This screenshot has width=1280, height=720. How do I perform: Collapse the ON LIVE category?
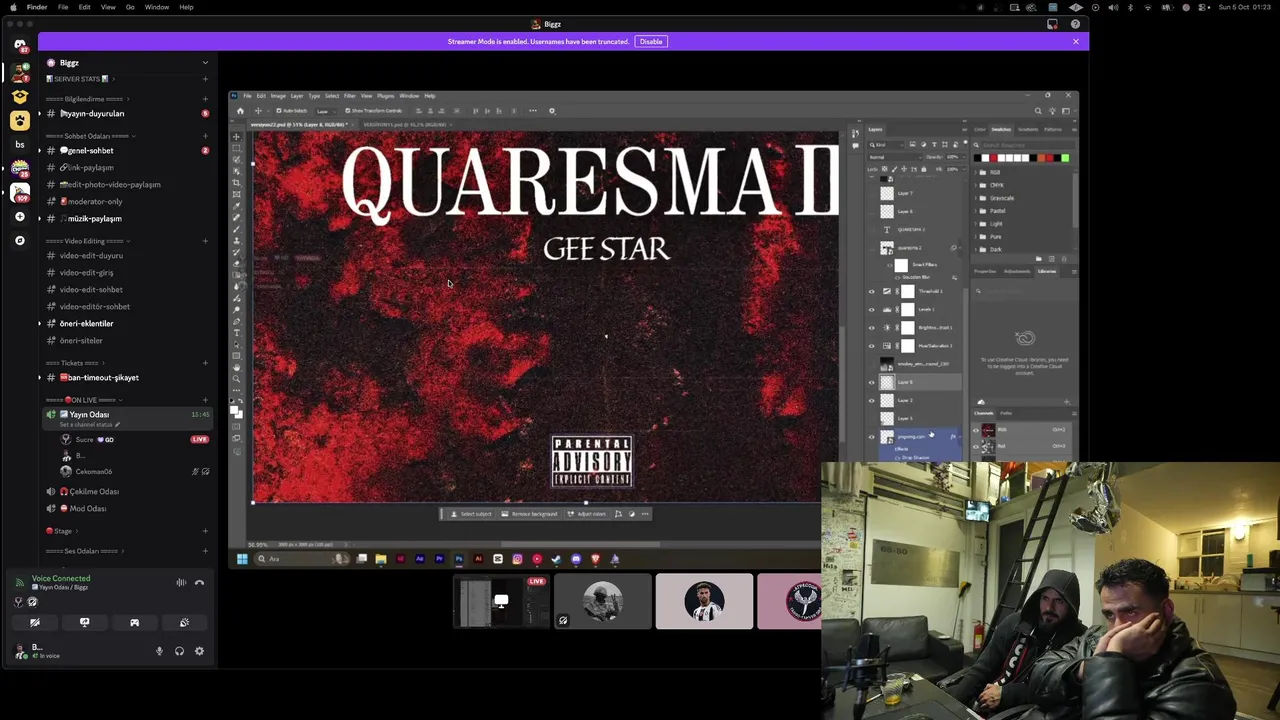tap(85, 400)
